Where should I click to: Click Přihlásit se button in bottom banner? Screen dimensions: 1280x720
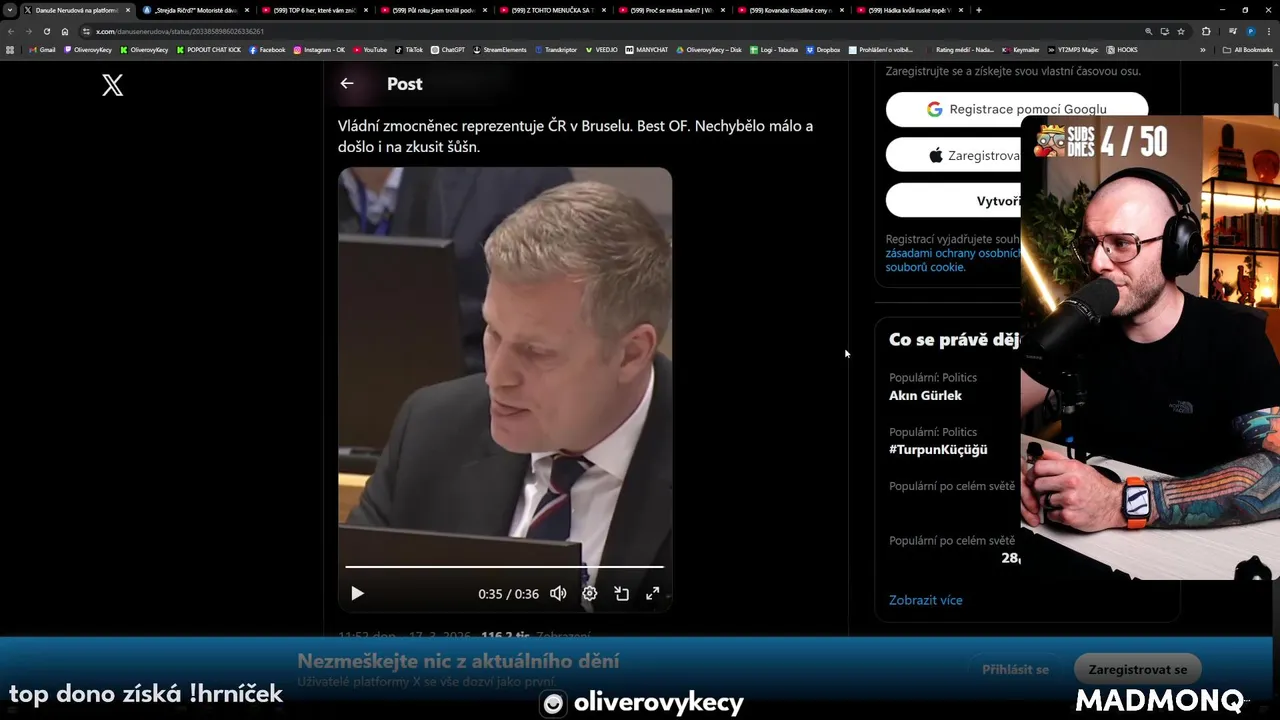pos(1016,669)
